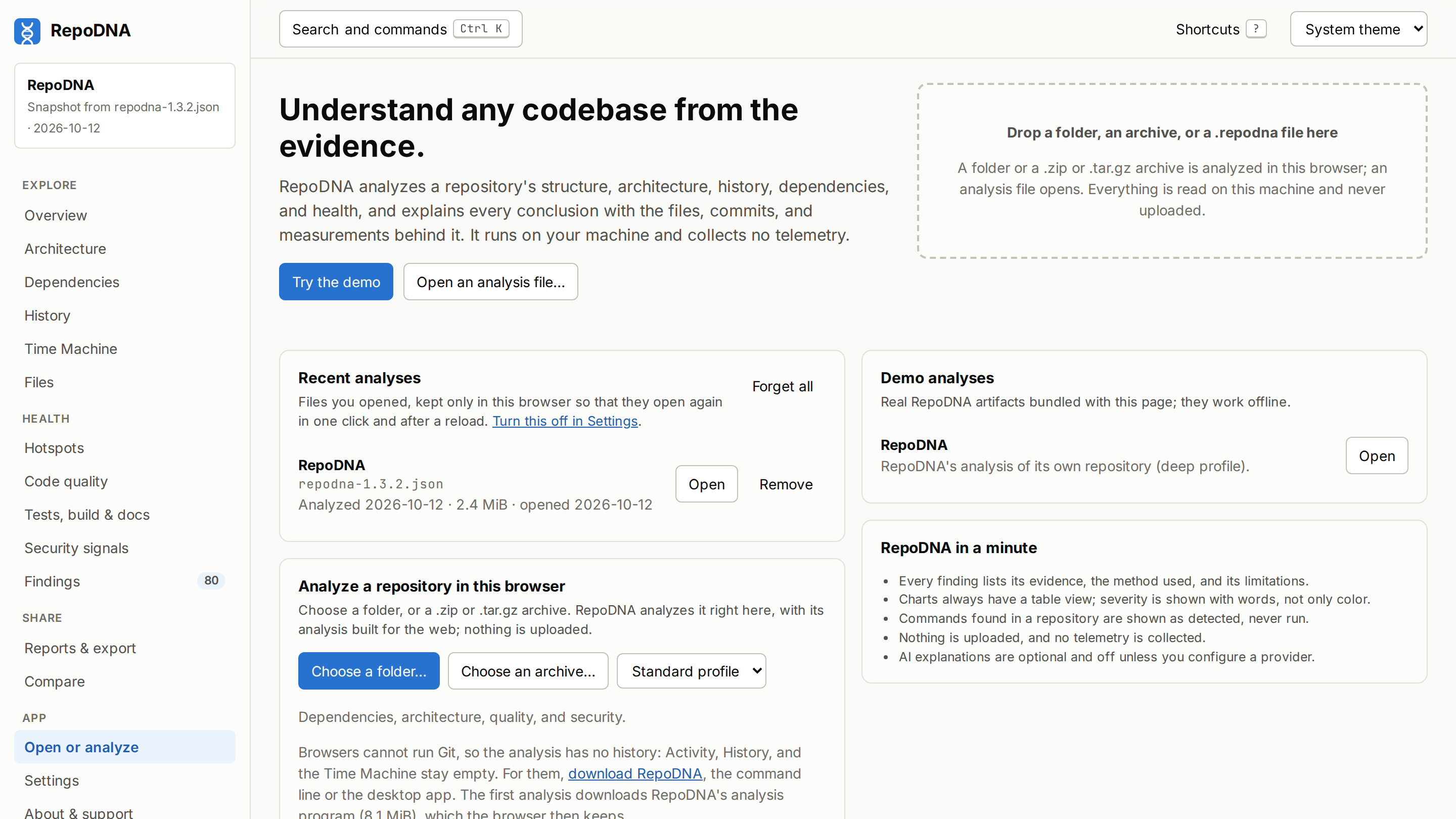Click Forget all recent analyses
The image size is (1456, 819).
click(782, 386)
